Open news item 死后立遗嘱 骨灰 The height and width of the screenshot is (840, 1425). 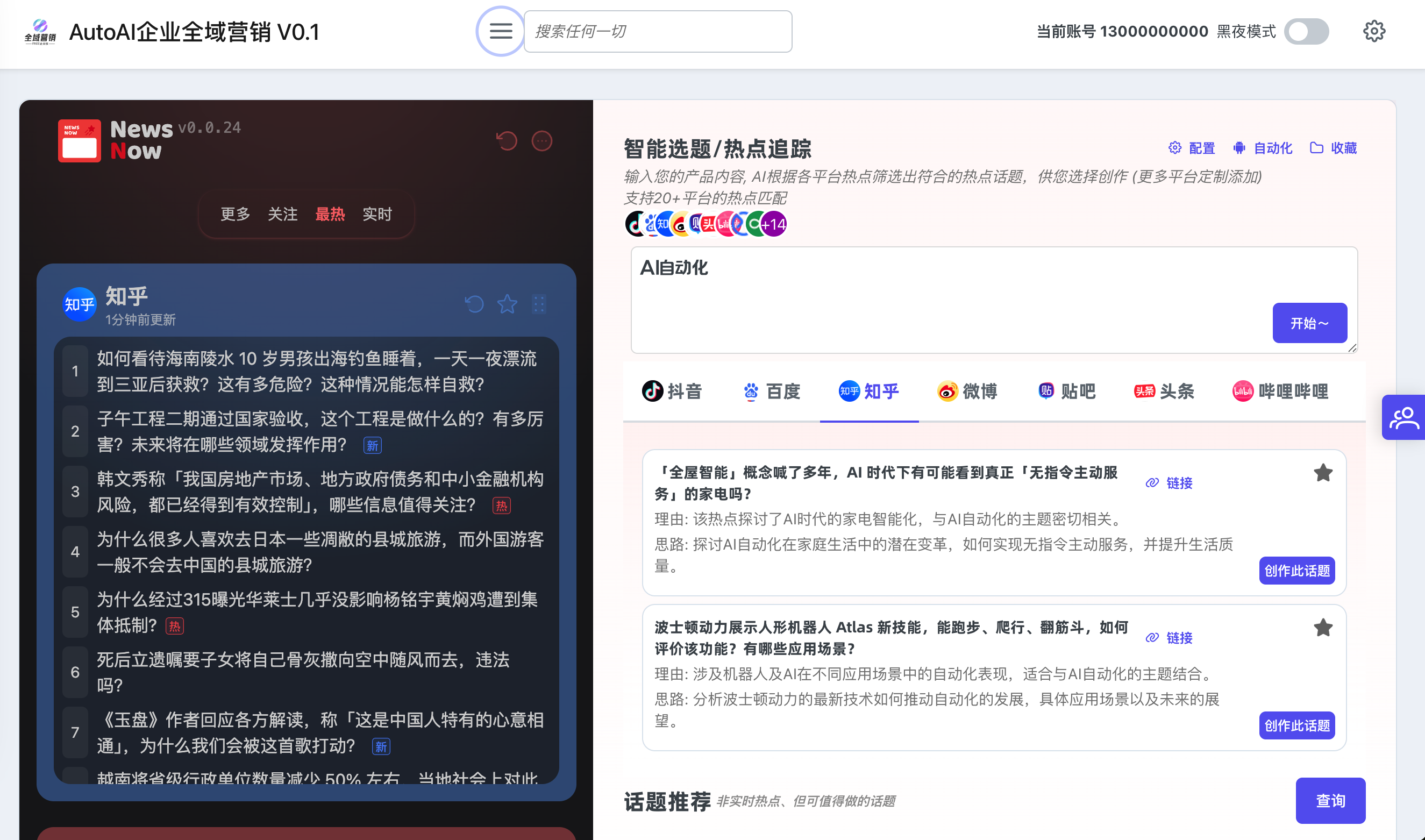306,672
